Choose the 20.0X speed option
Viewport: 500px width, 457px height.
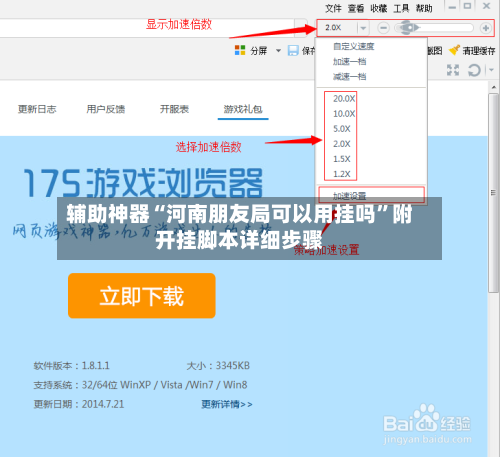tap(344, 99)
